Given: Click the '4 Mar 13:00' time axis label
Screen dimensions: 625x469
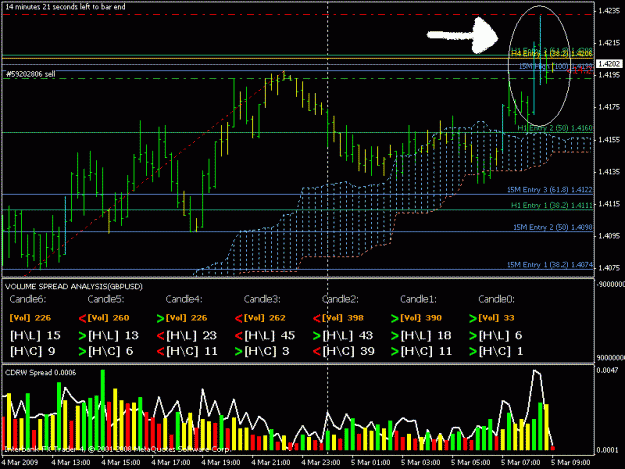Looking at the screenshot, I should click(x=71, y=463).
